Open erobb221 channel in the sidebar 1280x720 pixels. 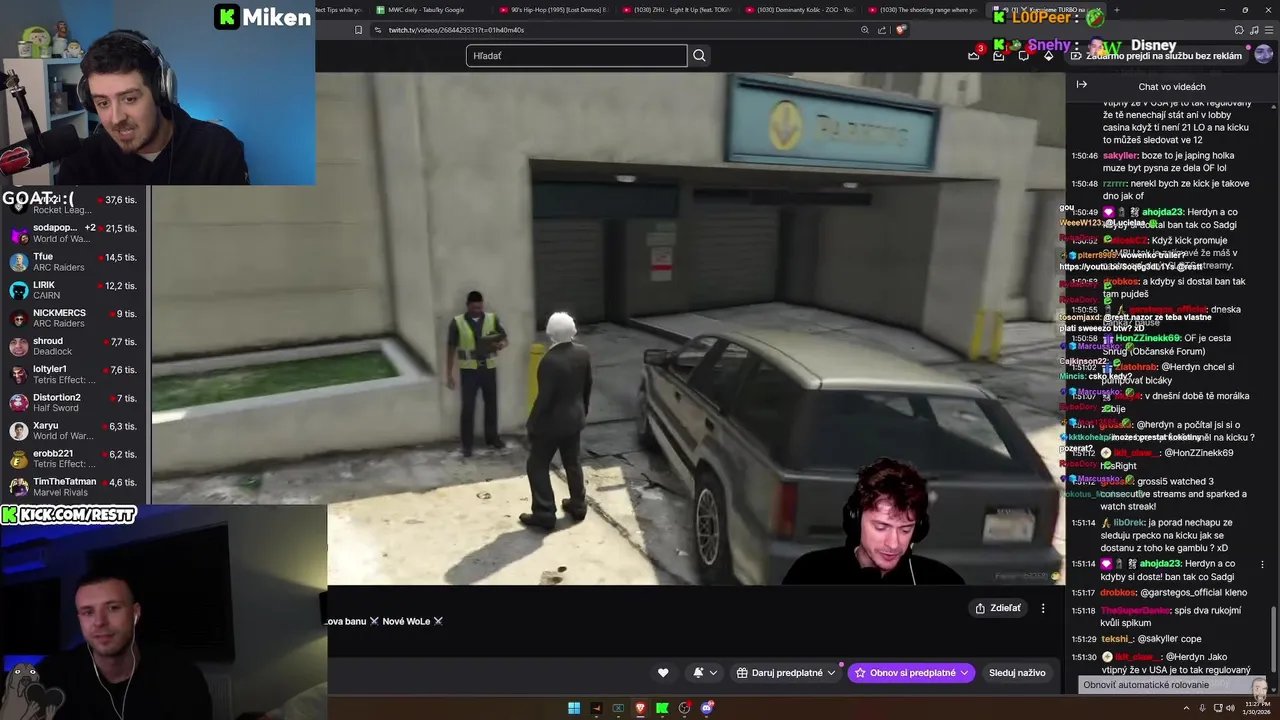75,459
